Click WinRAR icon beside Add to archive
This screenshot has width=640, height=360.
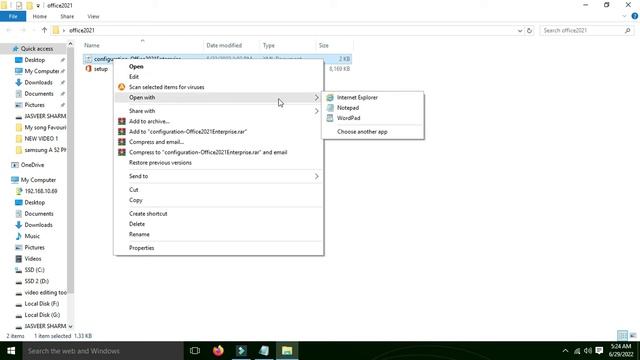pos(122,121)
